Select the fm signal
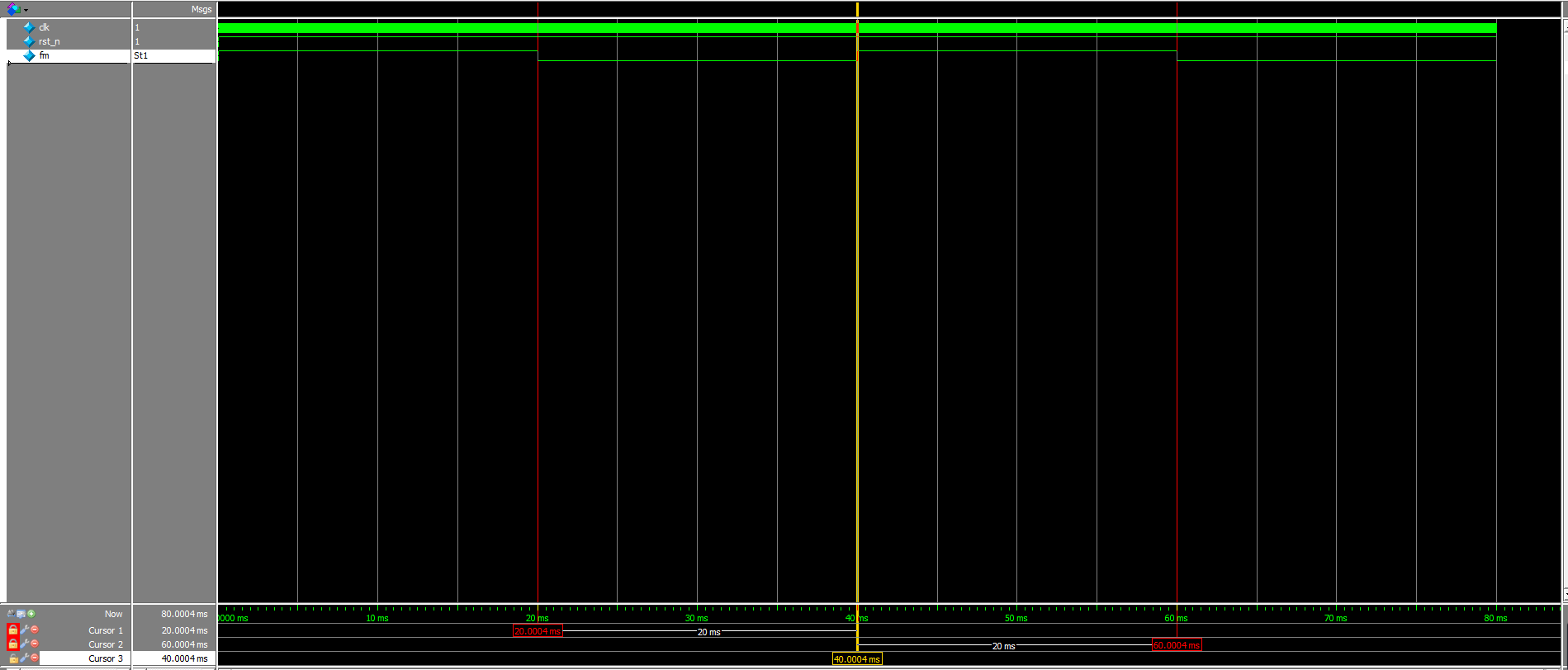 tap(44, 55)
